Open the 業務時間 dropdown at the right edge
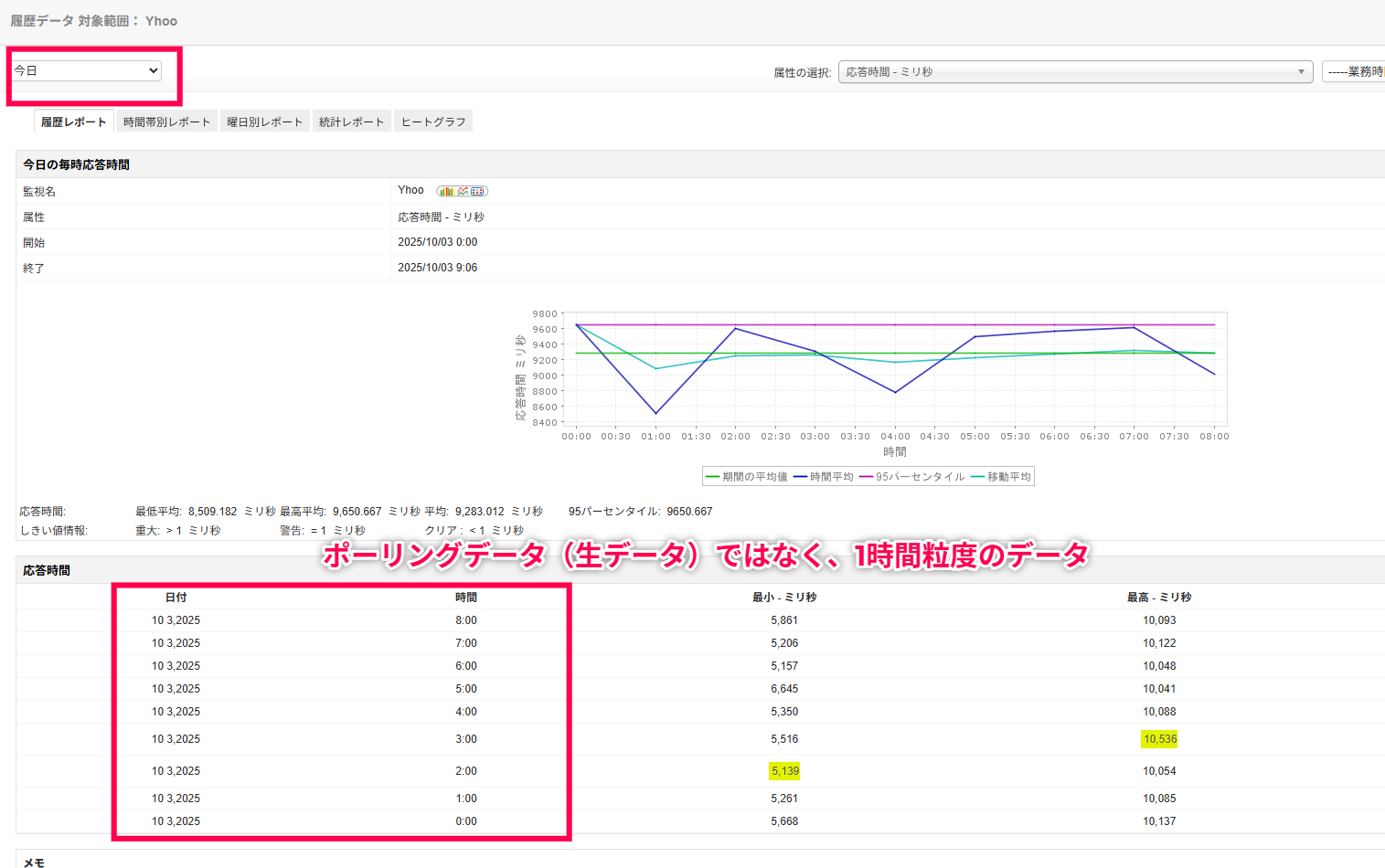 pyautogui.click(x=1354, y=71)
